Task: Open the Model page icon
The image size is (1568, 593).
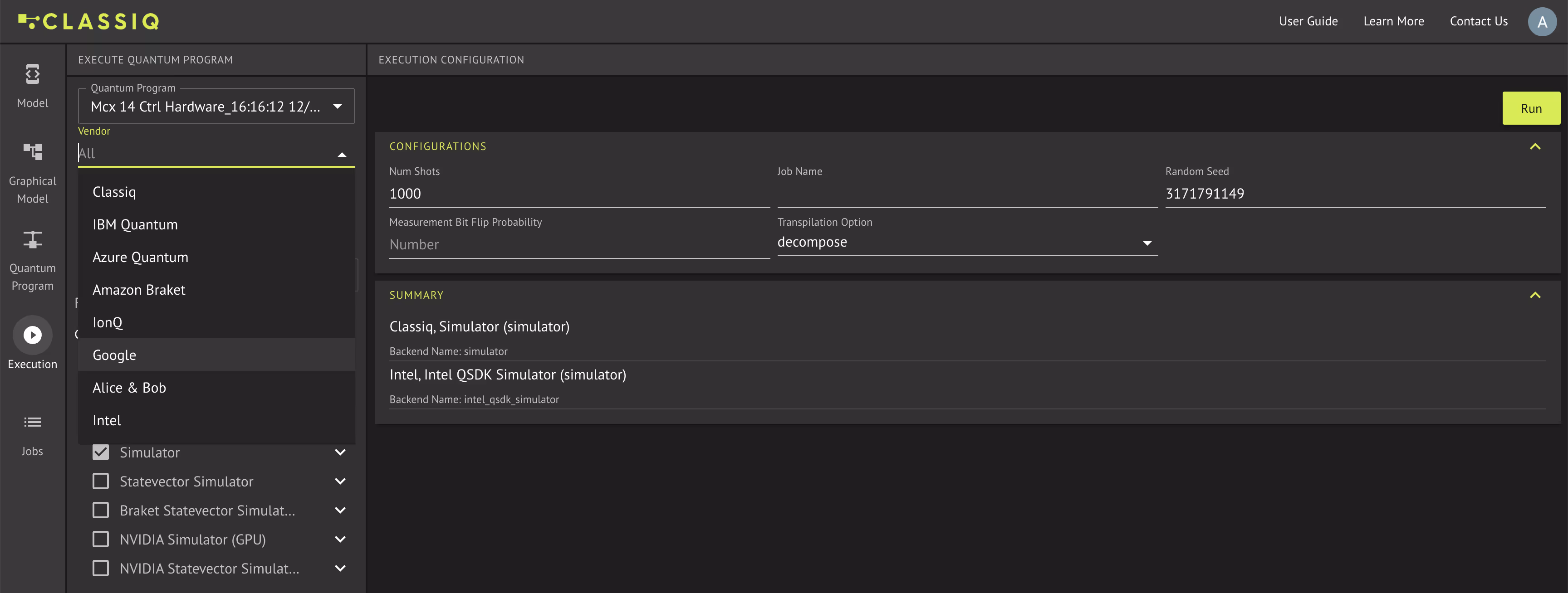Action: click(32, 74)
